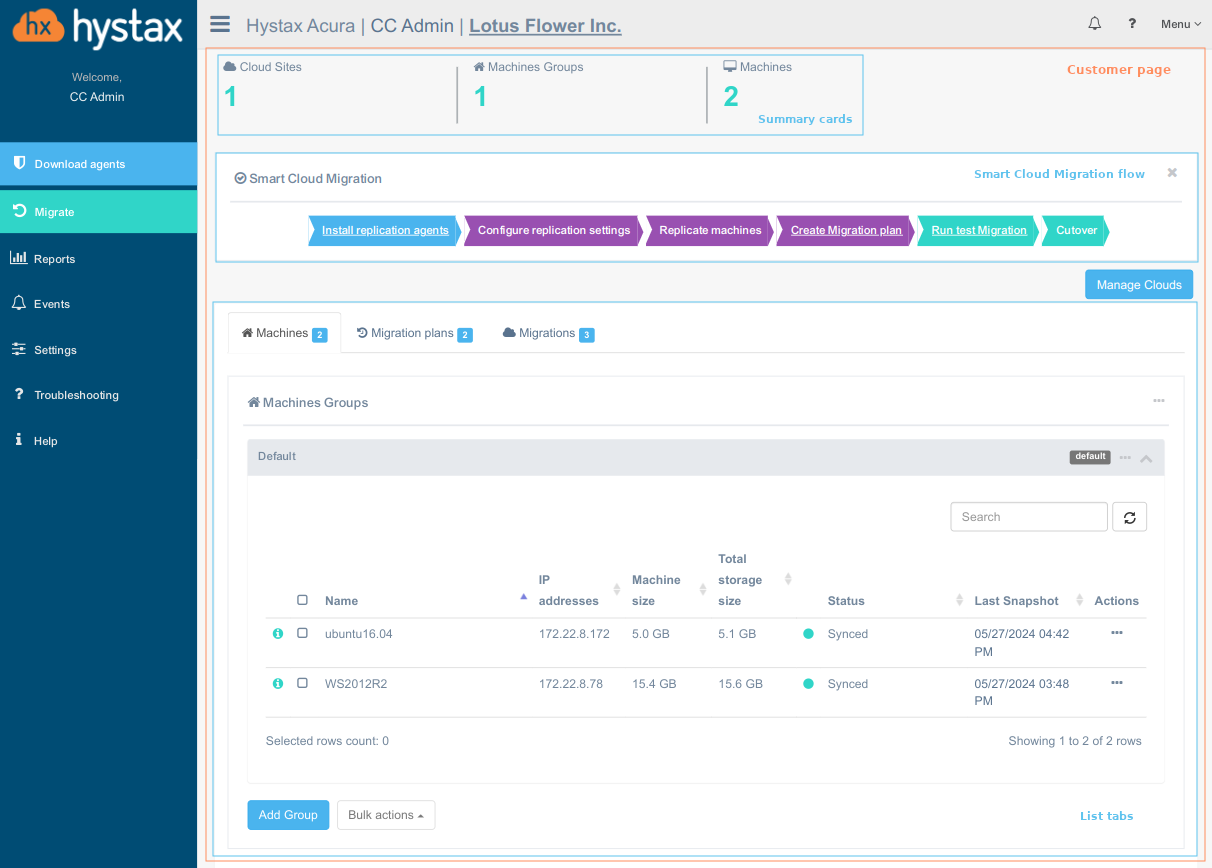
Task: Open the Bulk actions dropdown
Action: [385, 815]
